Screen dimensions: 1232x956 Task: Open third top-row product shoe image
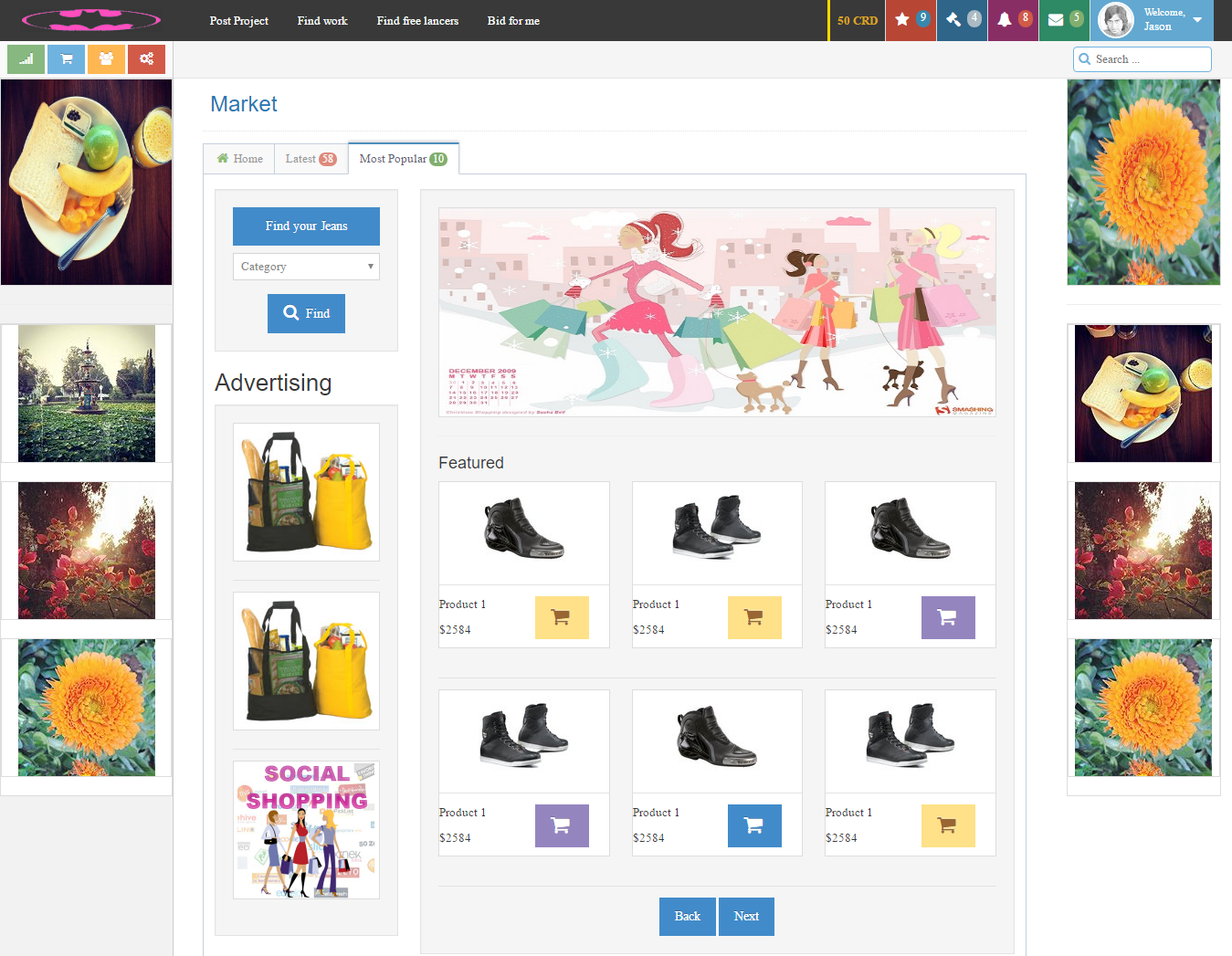click(x=911, y=533)
